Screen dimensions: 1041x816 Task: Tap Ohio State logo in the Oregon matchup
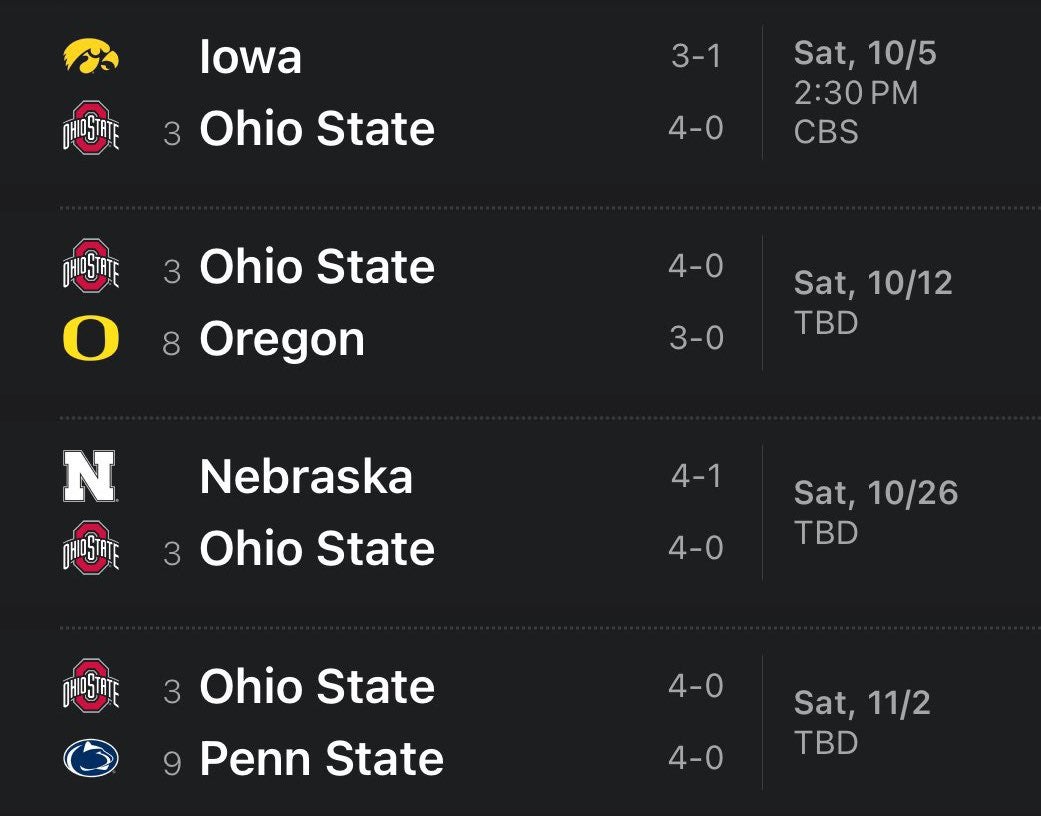(x=91, y=267)
